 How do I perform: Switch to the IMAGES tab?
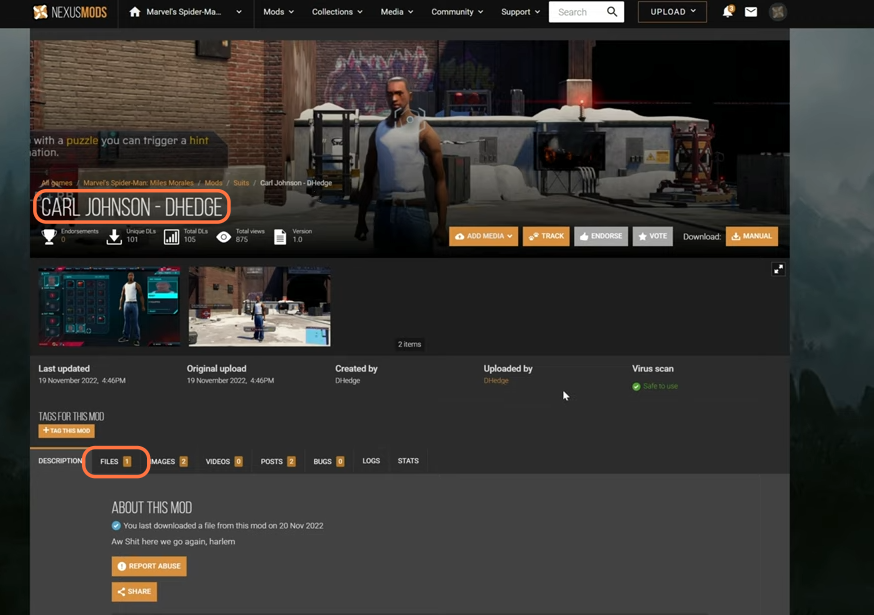(169, 462)
